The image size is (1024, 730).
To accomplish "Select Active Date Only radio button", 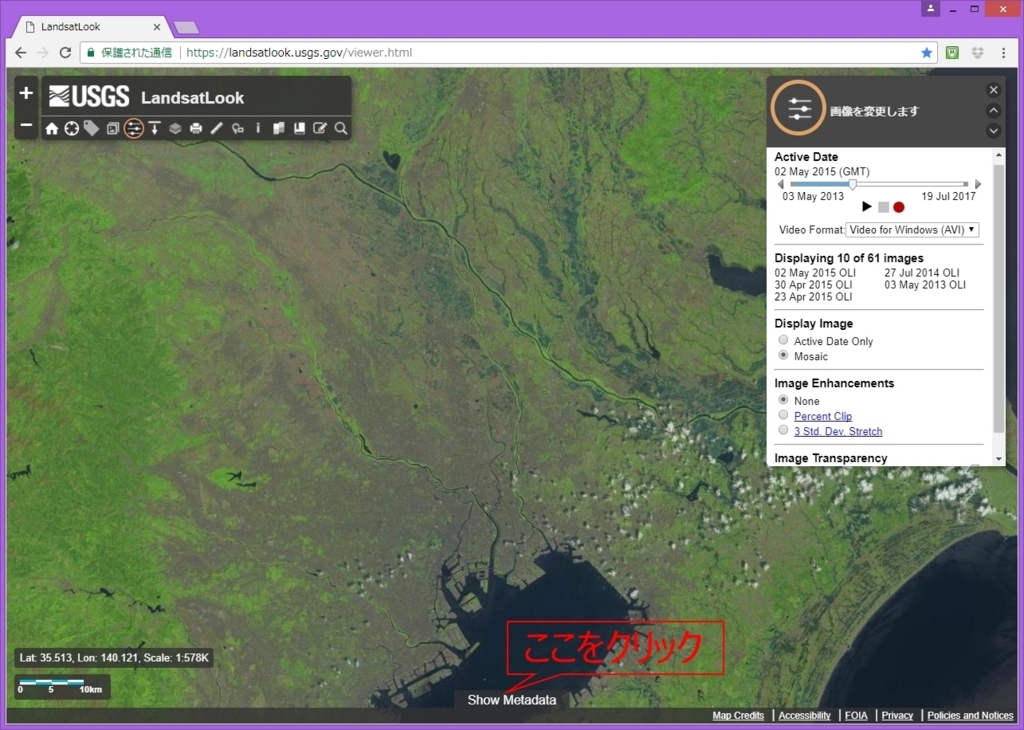I will click(783, 340).
